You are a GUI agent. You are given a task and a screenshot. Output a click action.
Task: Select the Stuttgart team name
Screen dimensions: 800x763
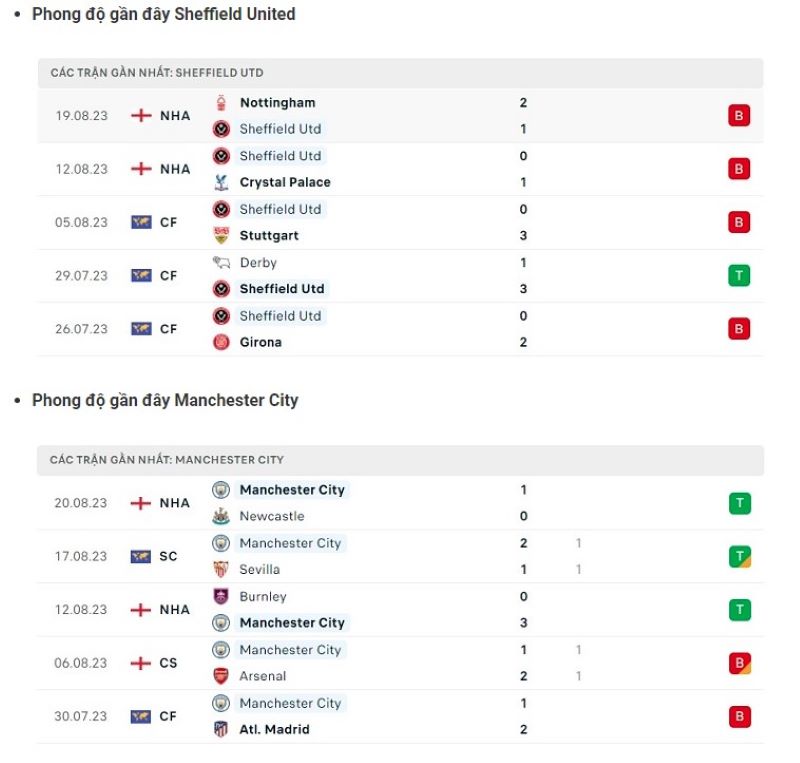(x=269, y=236)
